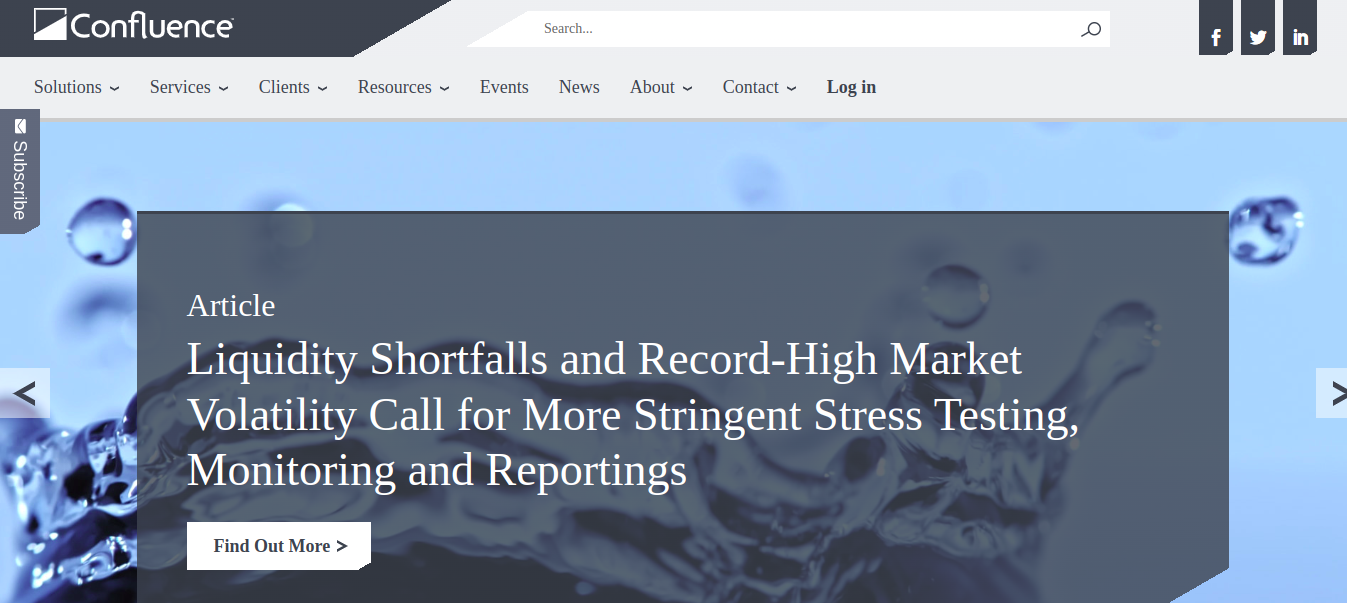Expand the Clients dropdown menu

[293, 87]
